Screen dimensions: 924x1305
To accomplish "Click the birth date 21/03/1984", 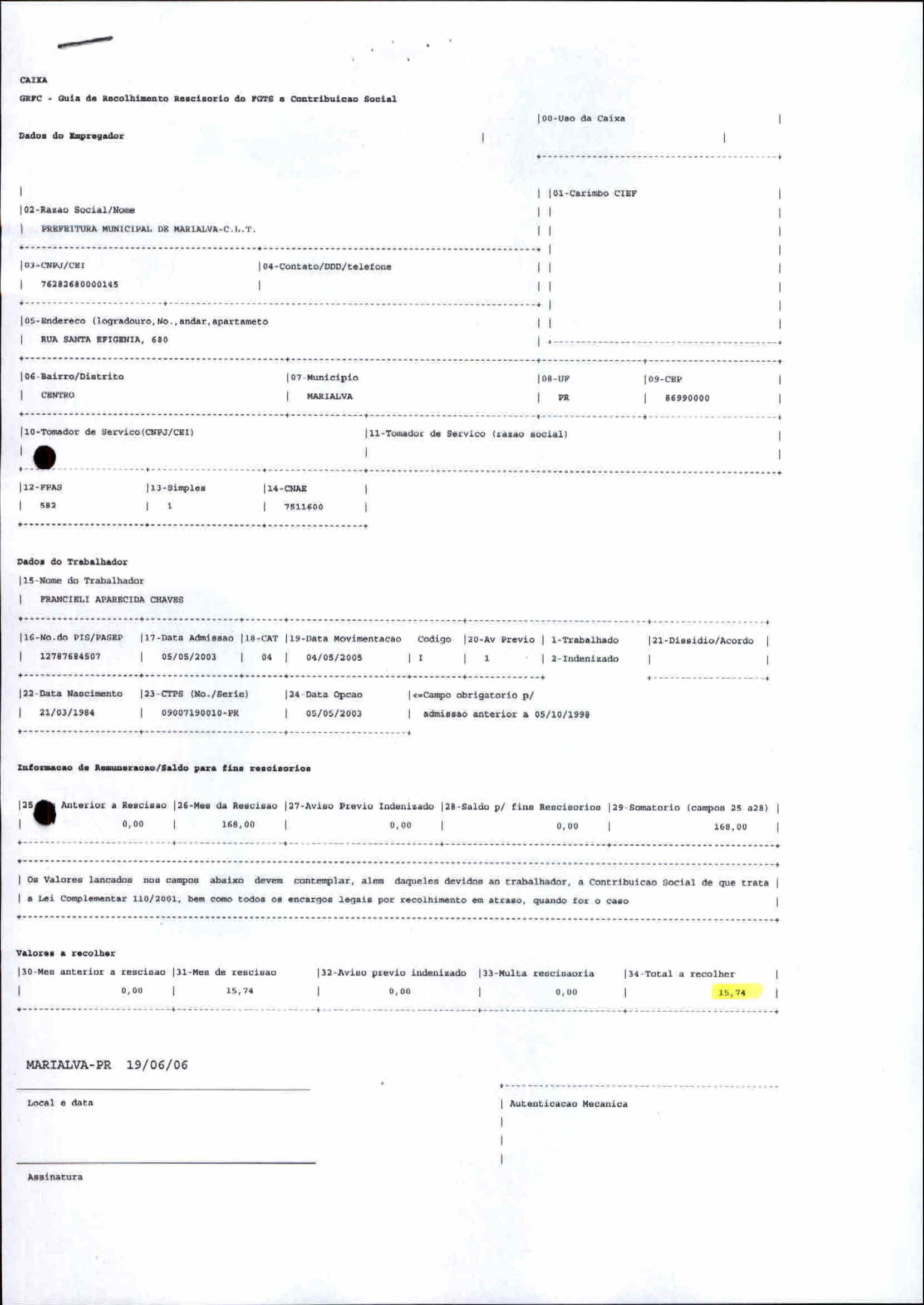I will (67, 713).
